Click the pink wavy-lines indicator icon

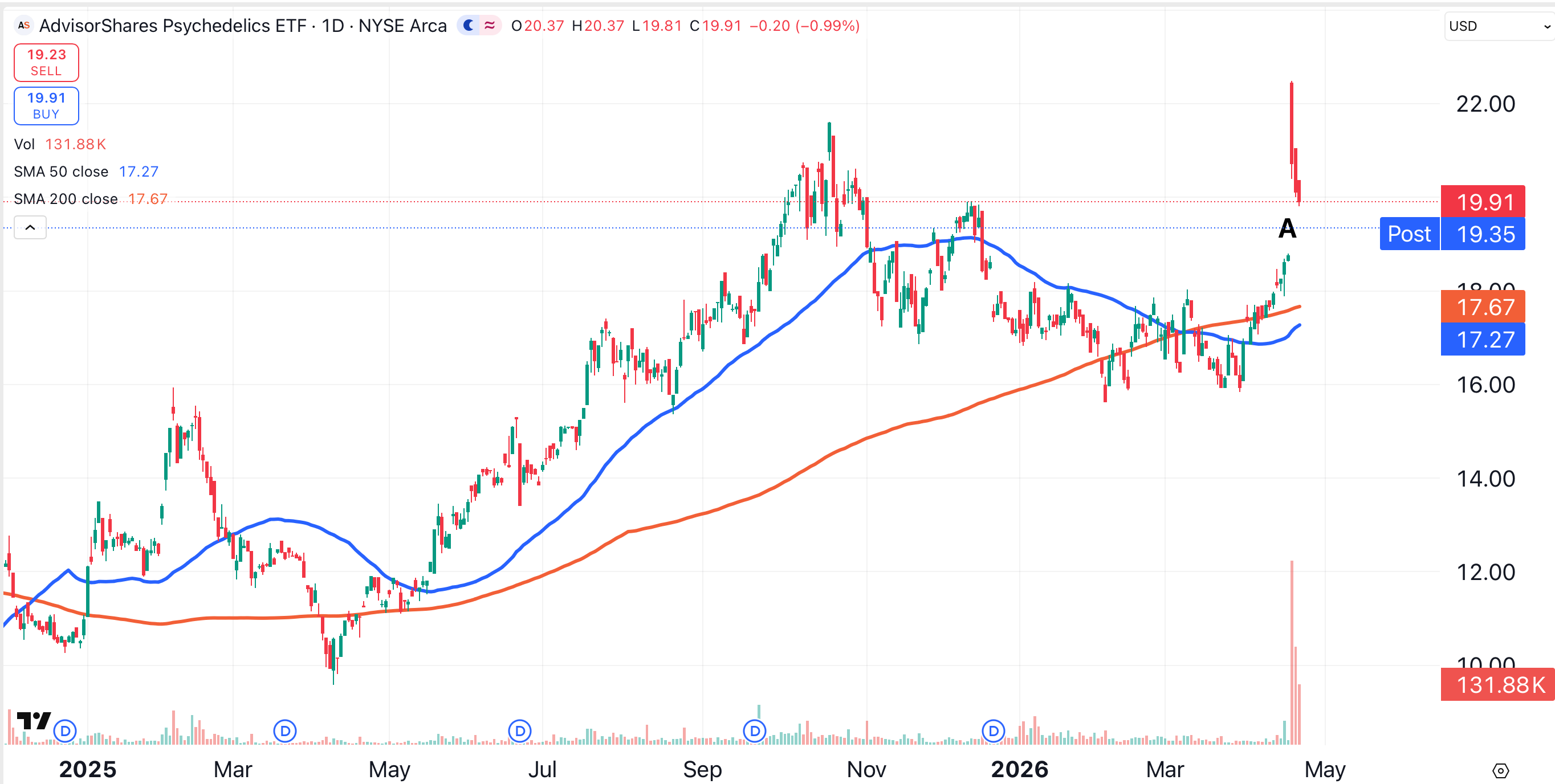pos(490,25)
